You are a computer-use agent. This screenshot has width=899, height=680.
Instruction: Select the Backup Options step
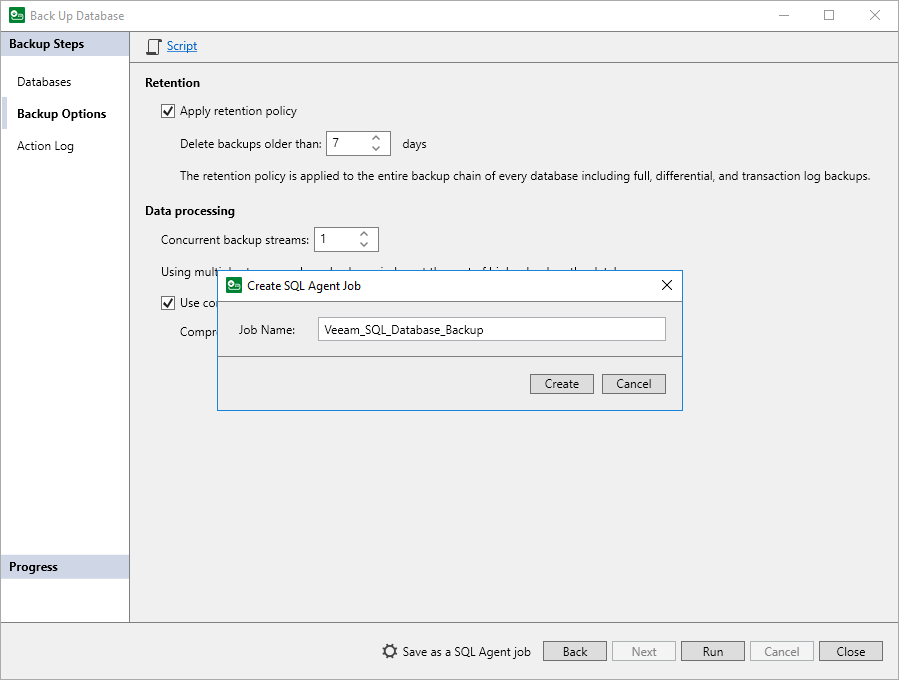pyautogui.click(x=61, y=113)
